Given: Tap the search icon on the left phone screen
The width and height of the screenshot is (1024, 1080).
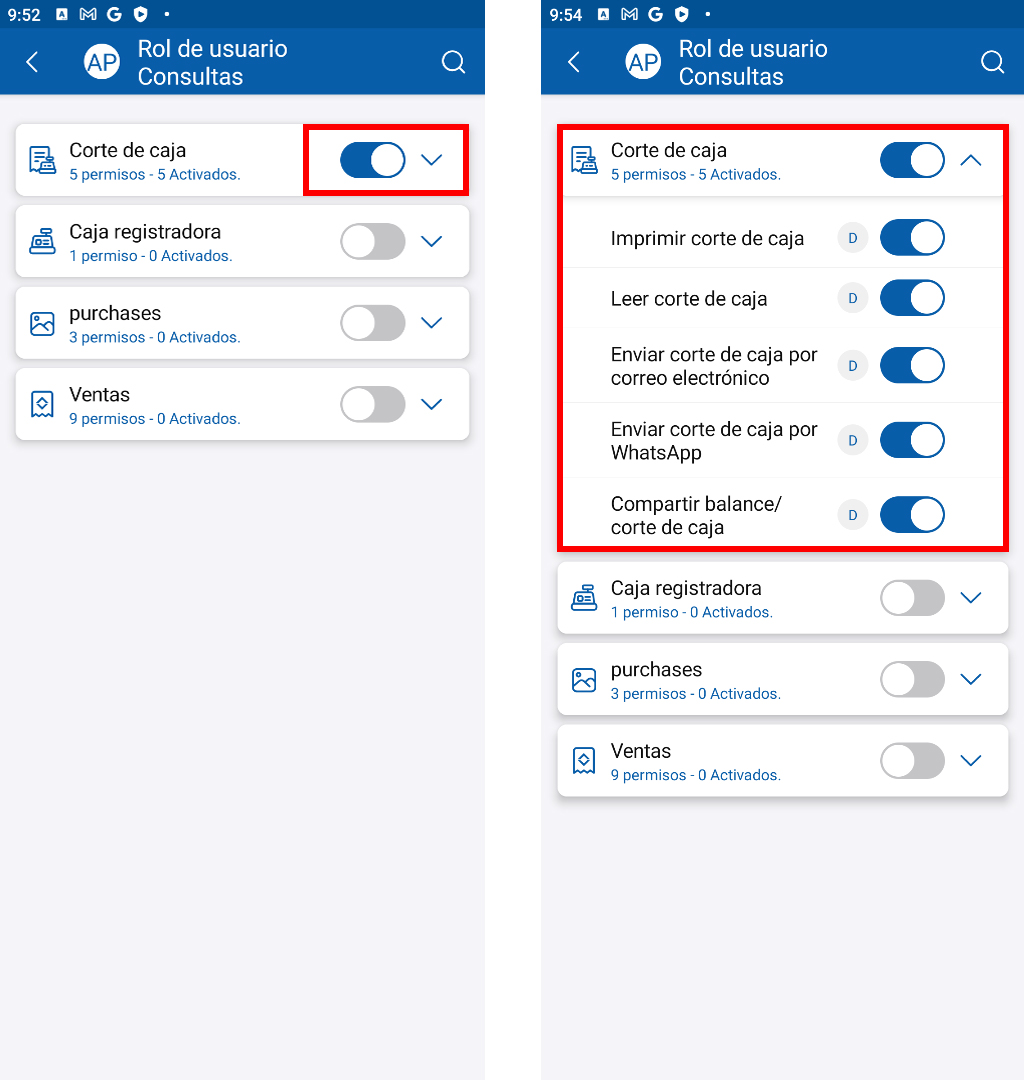Looking at the screenshot, I should (x=453, y=62).
